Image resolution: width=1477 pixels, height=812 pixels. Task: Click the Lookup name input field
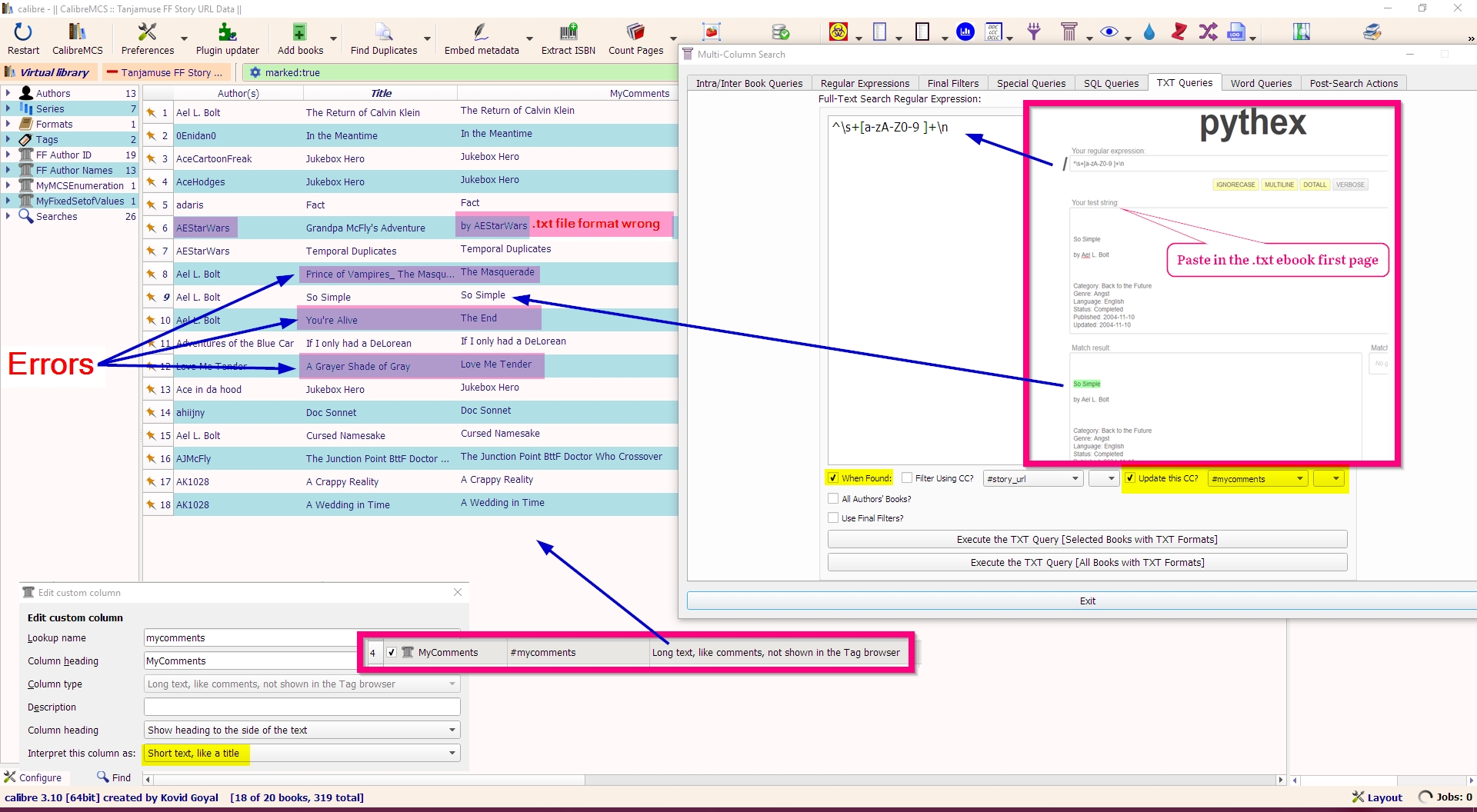tap(302, 637)
